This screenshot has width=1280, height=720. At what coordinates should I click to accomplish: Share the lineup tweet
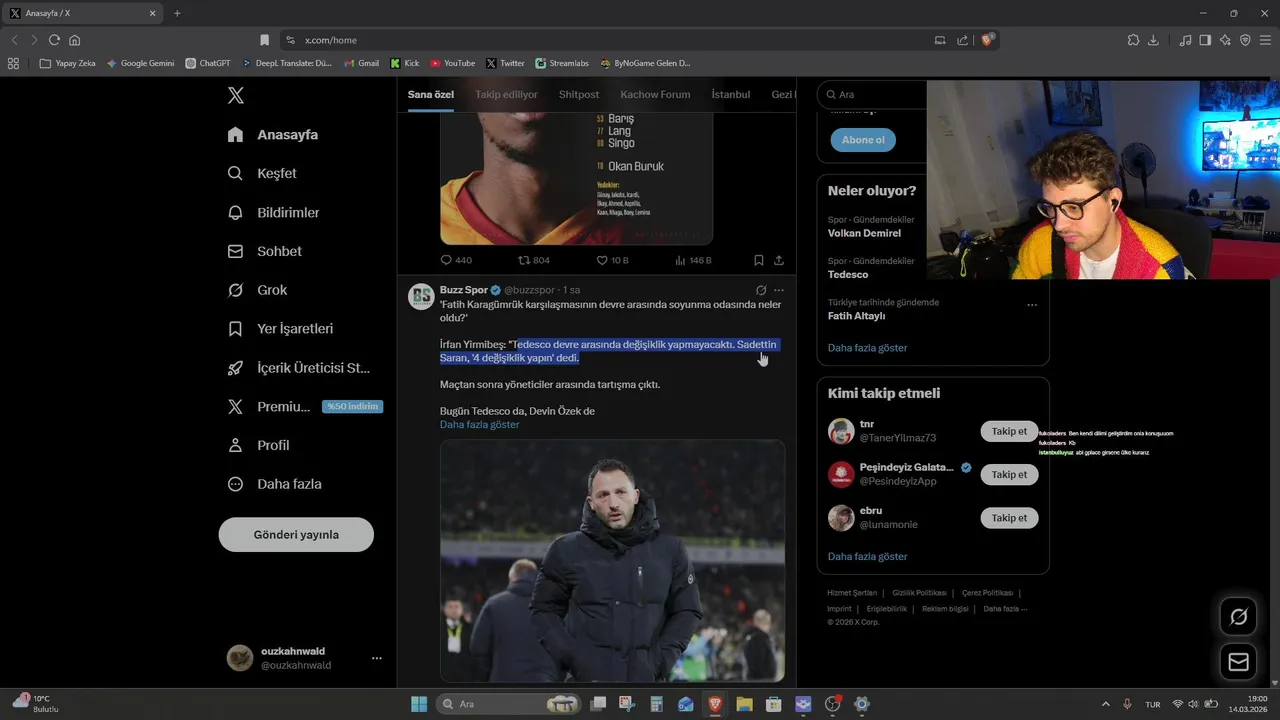[x=779, y=260]
